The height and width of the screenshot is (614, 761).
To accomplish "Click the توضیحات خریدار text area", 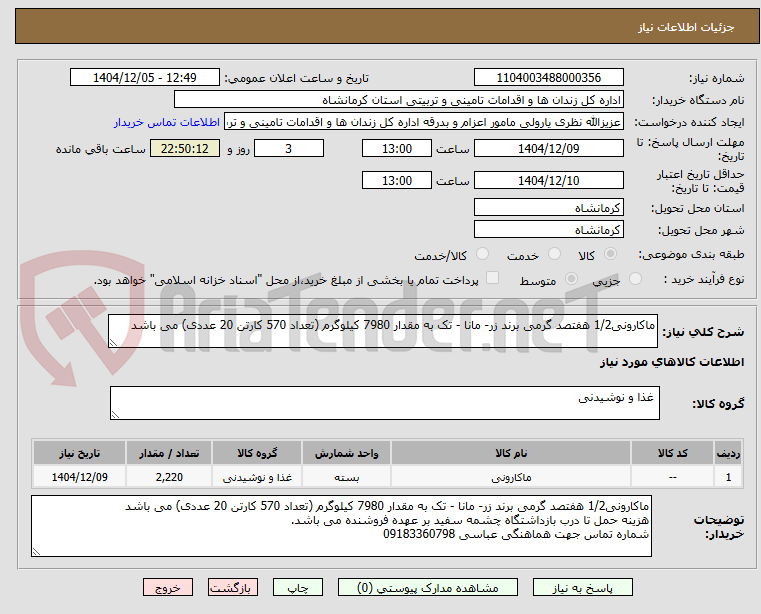I will tap(341, 526).
